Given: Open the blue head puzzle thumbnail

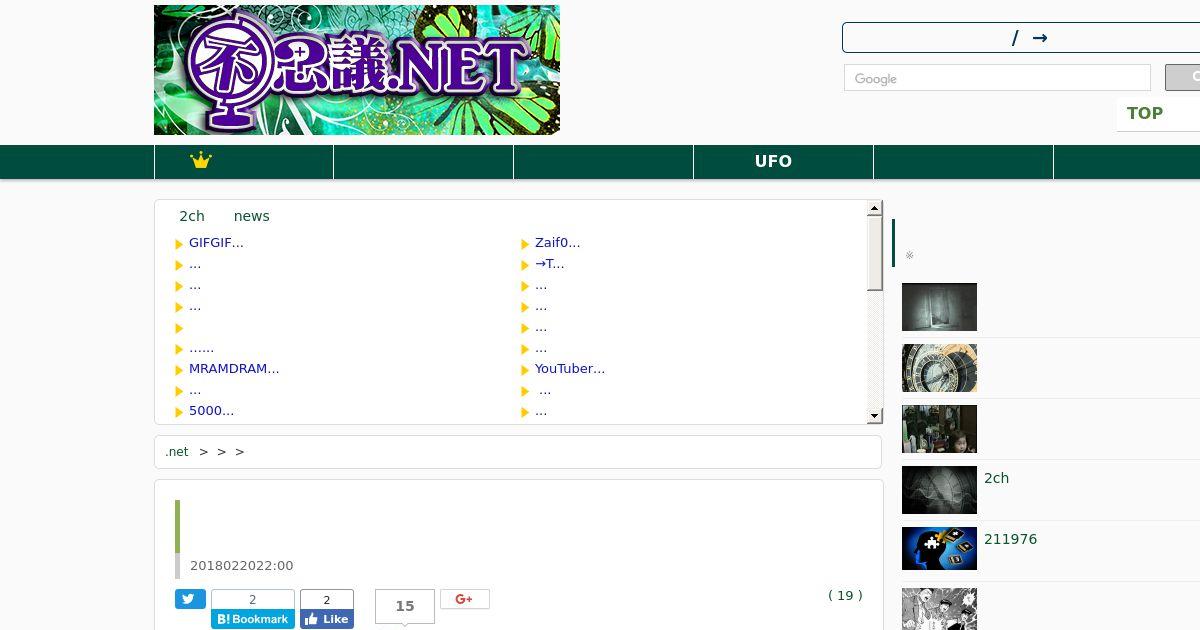Looking at the screenshot, I should point(939,549).
